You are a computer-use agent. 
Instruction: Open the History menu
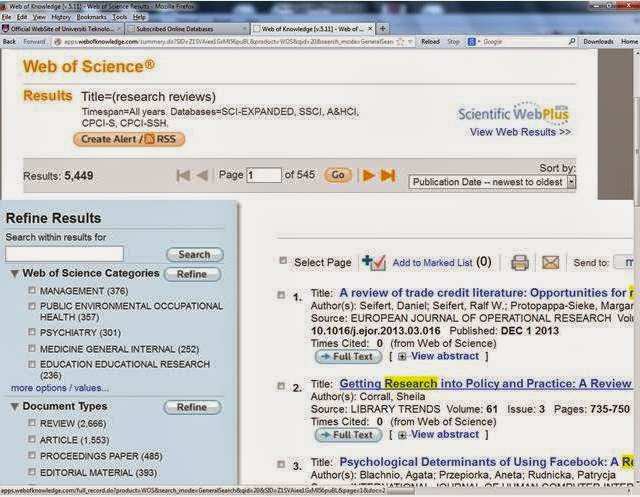(x=61, y=17)
